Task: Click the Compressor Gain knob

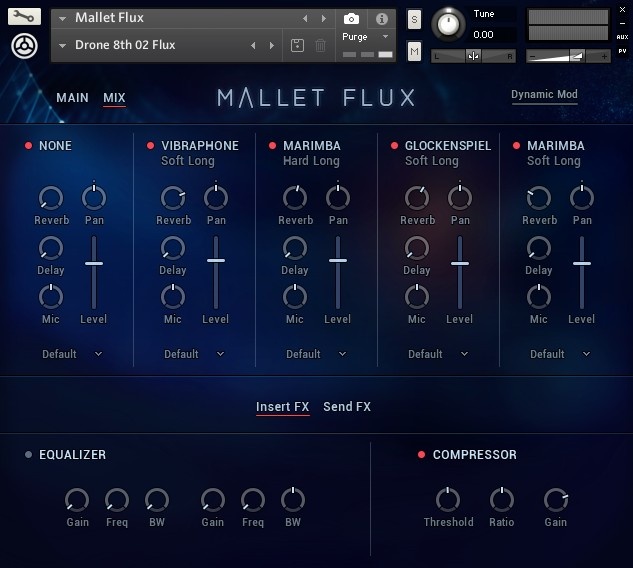Action: [x=556, y=499]
